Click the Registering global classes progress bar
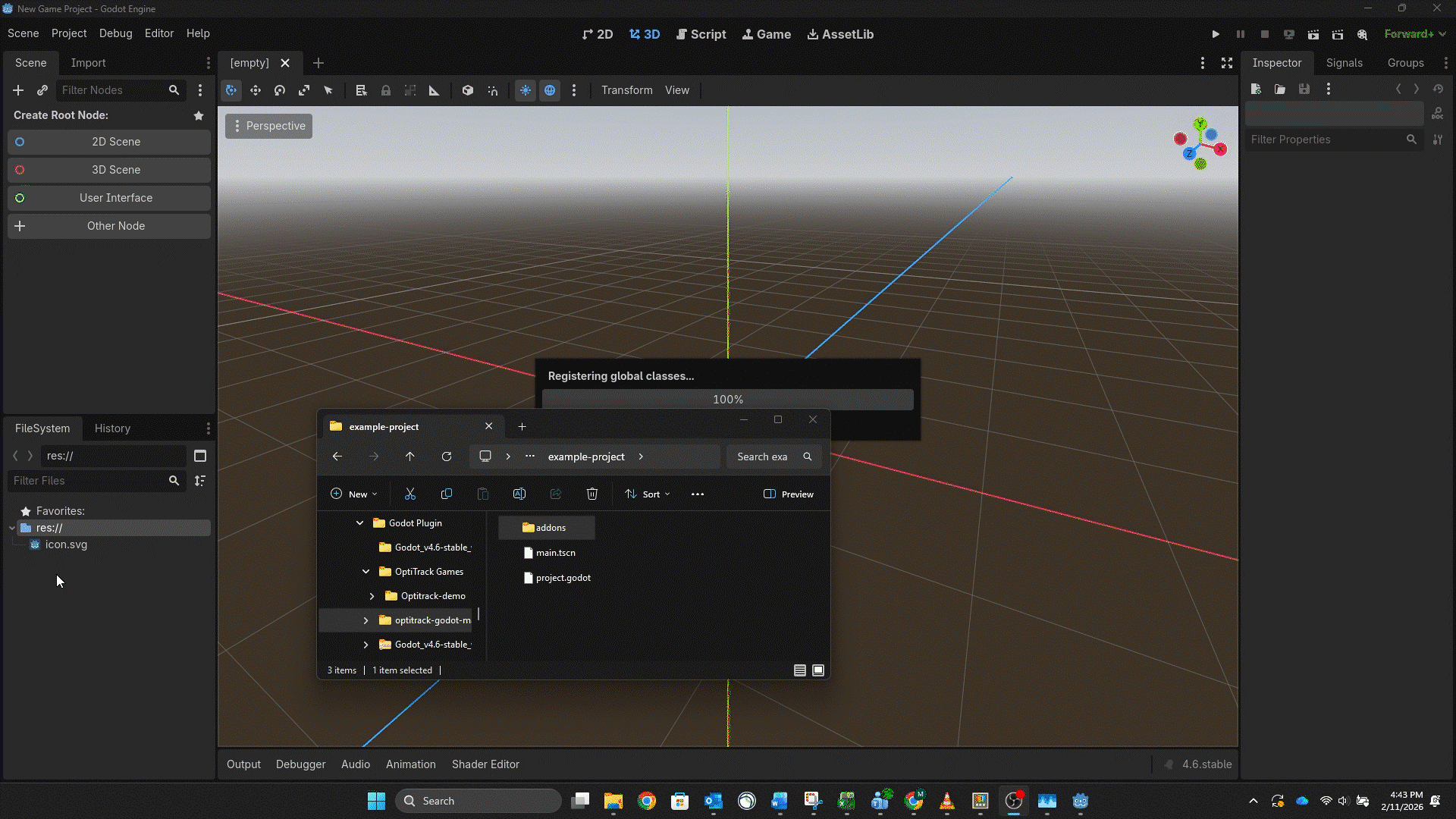Image resolution: width=1456 pixels, height=819 pixels. click(727, 399)
